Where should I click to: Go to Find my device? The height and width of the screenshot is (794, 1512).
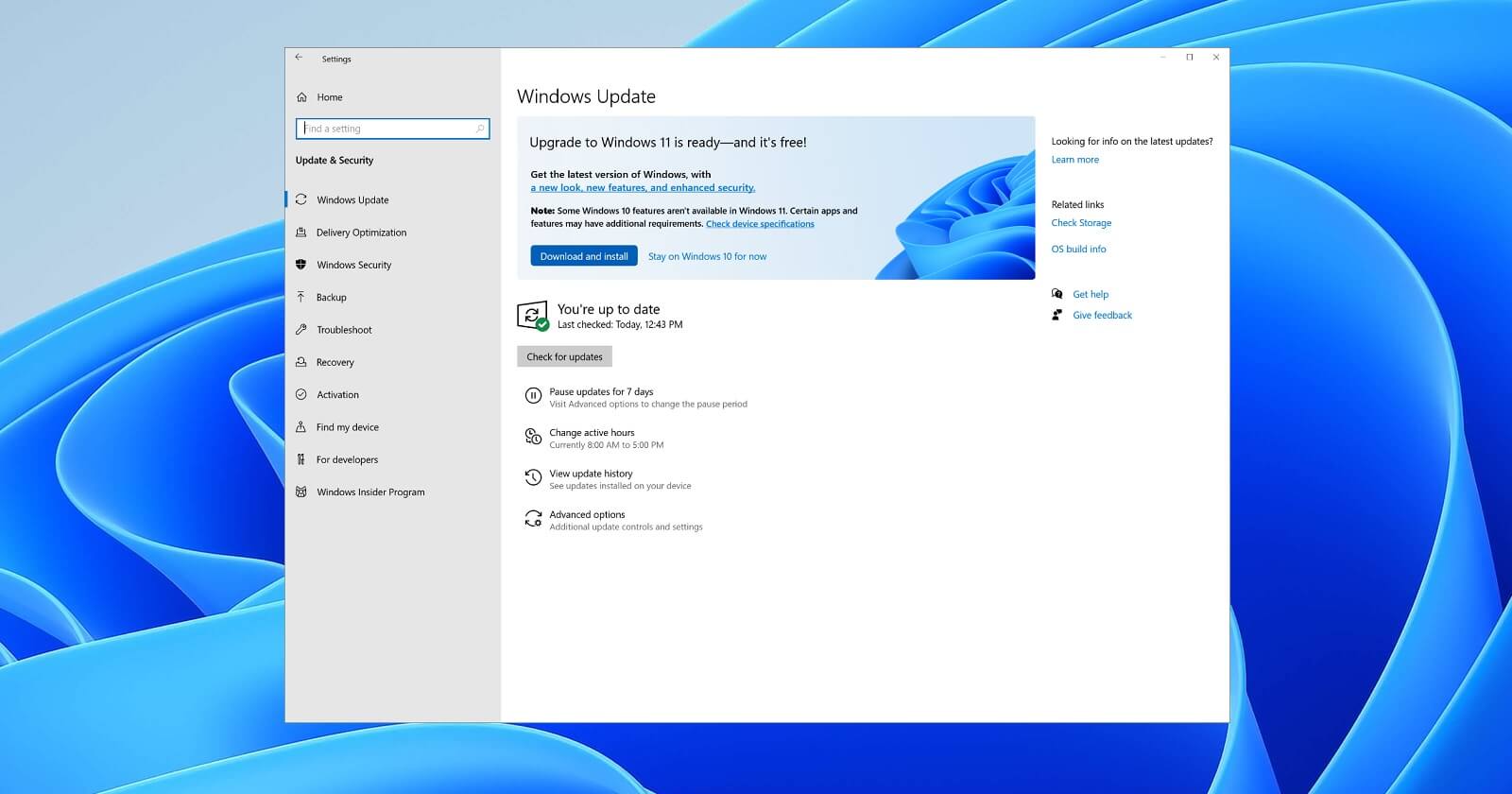click(347, 427)
